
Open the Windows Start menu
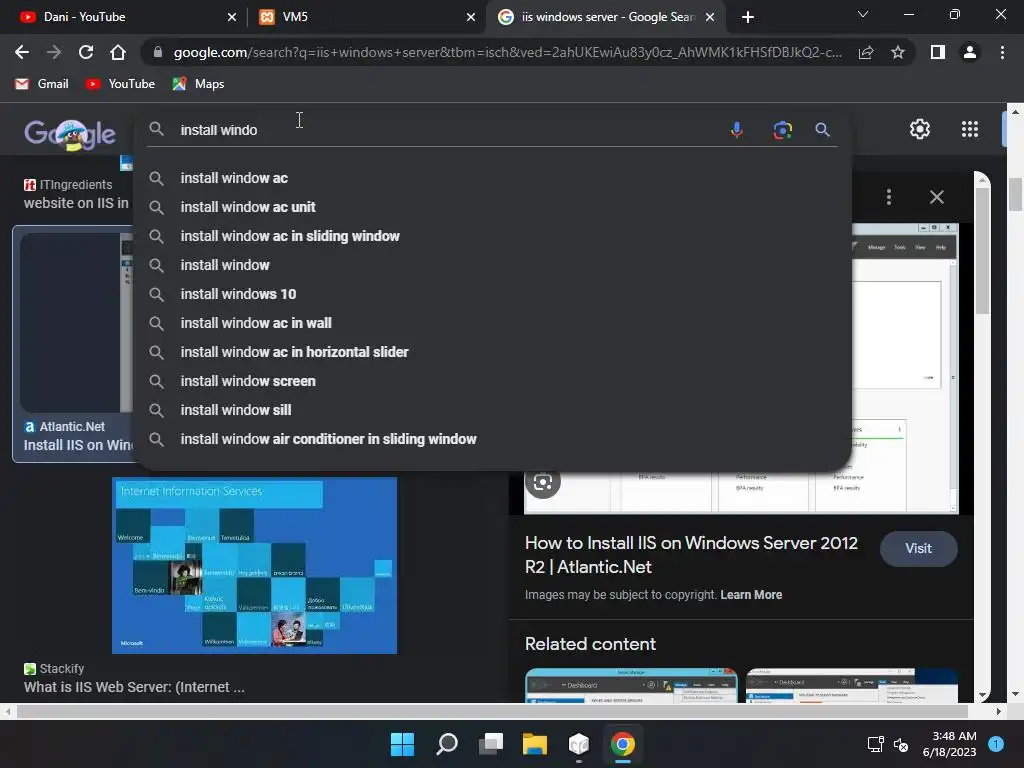tap(402, 744)
